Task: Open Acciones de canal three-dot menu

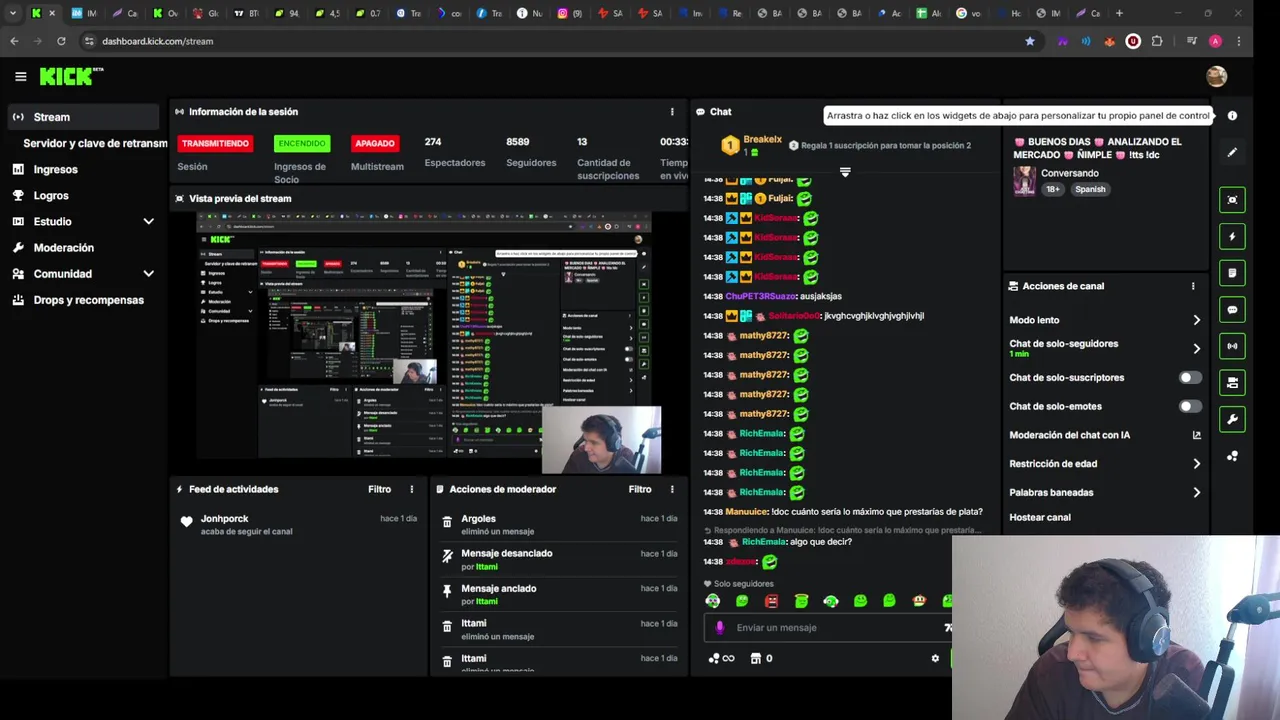Action: pos(1193,286)
